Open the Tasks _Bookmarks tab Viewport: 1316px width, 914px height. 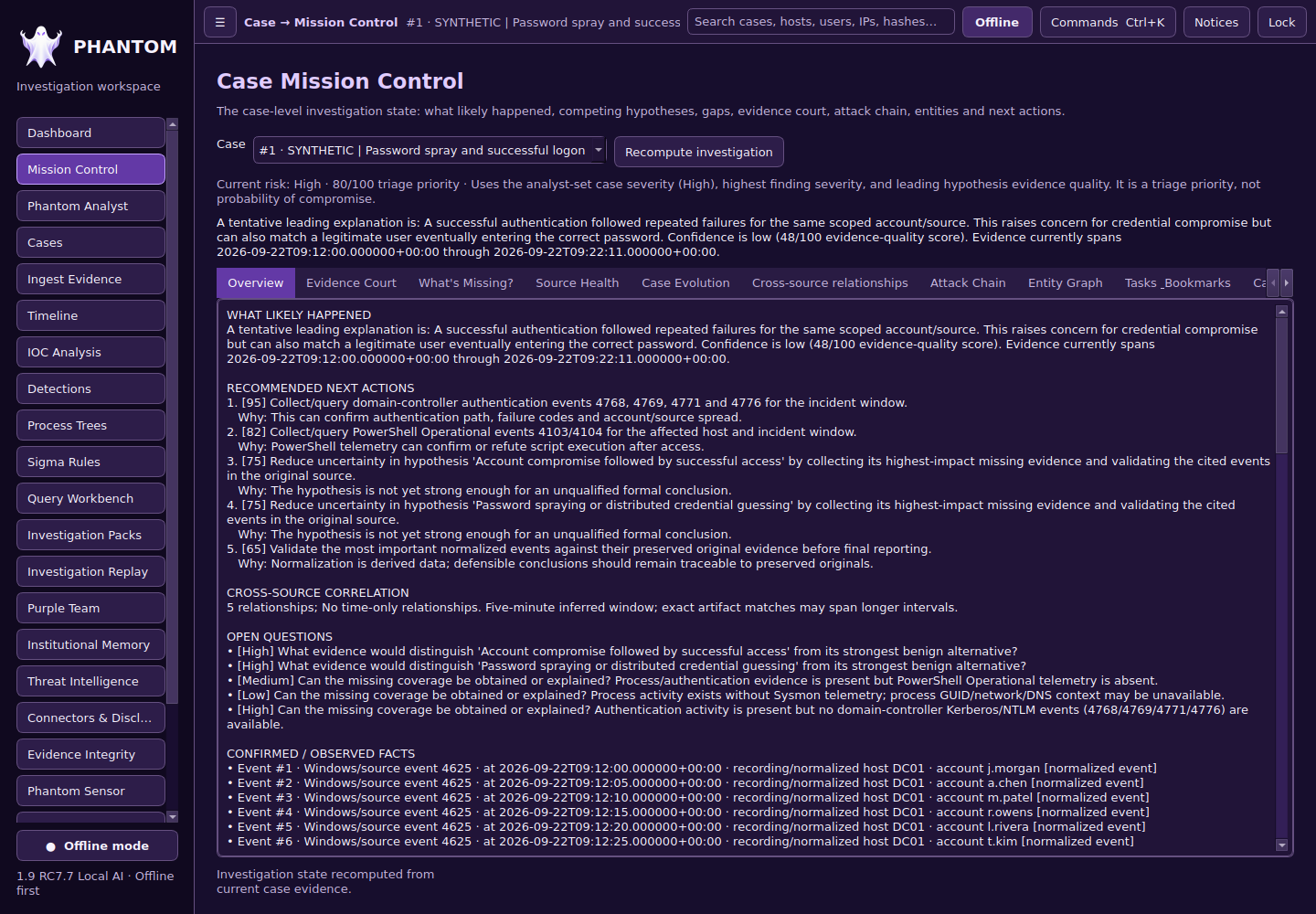click(x=1177, y=282)
